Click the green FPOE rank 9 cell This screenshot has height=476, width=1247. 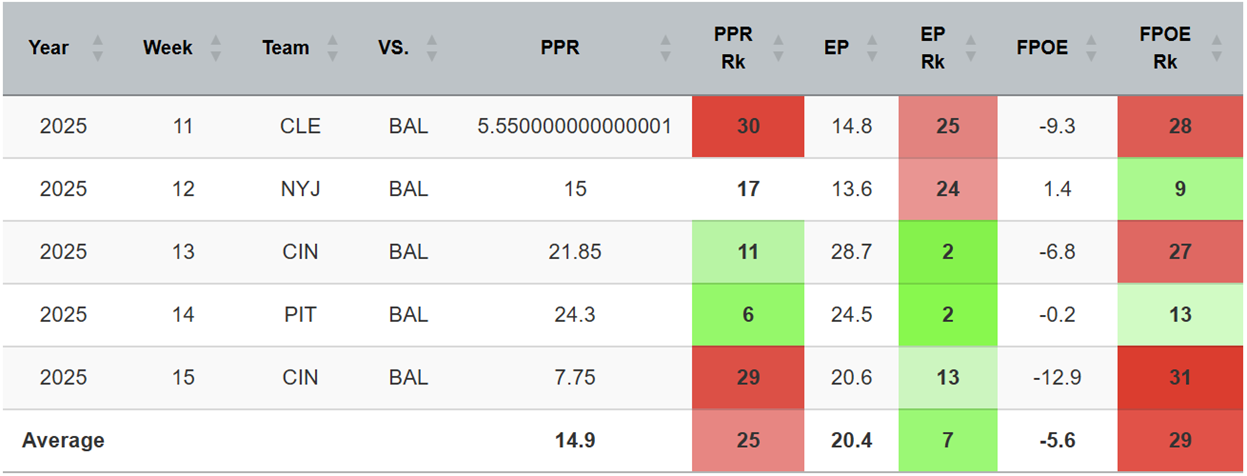coord(1180,189)
